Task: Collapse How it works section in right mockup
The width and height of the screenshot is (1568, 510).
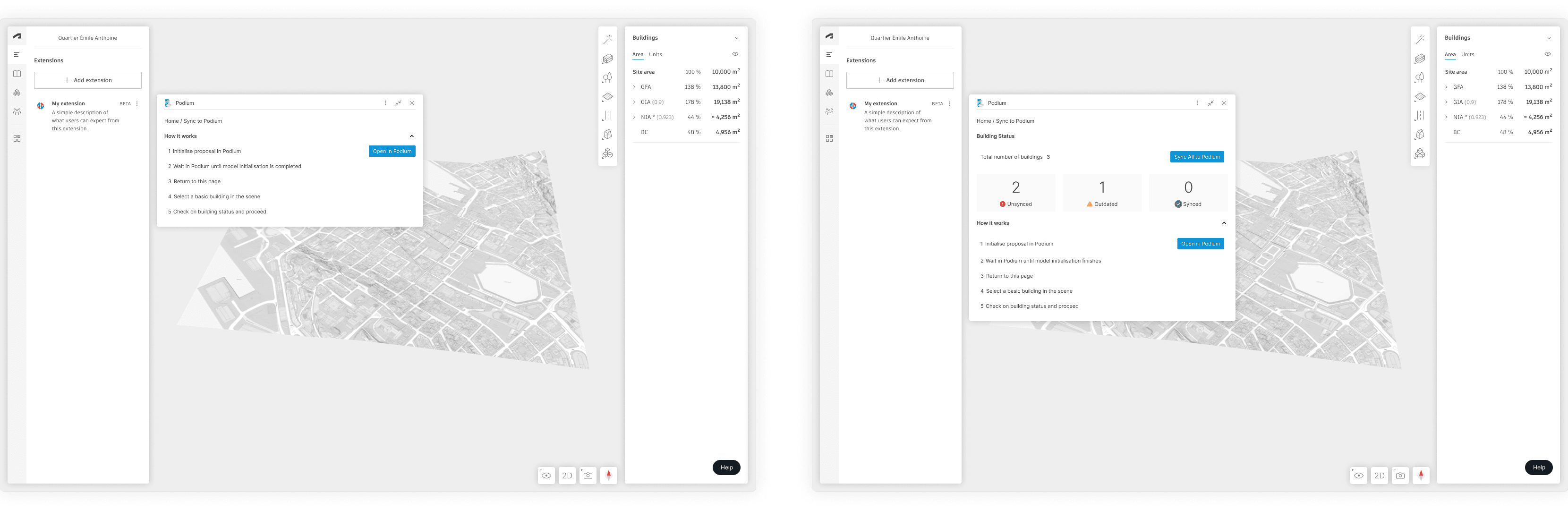Action: [1224, 223]
